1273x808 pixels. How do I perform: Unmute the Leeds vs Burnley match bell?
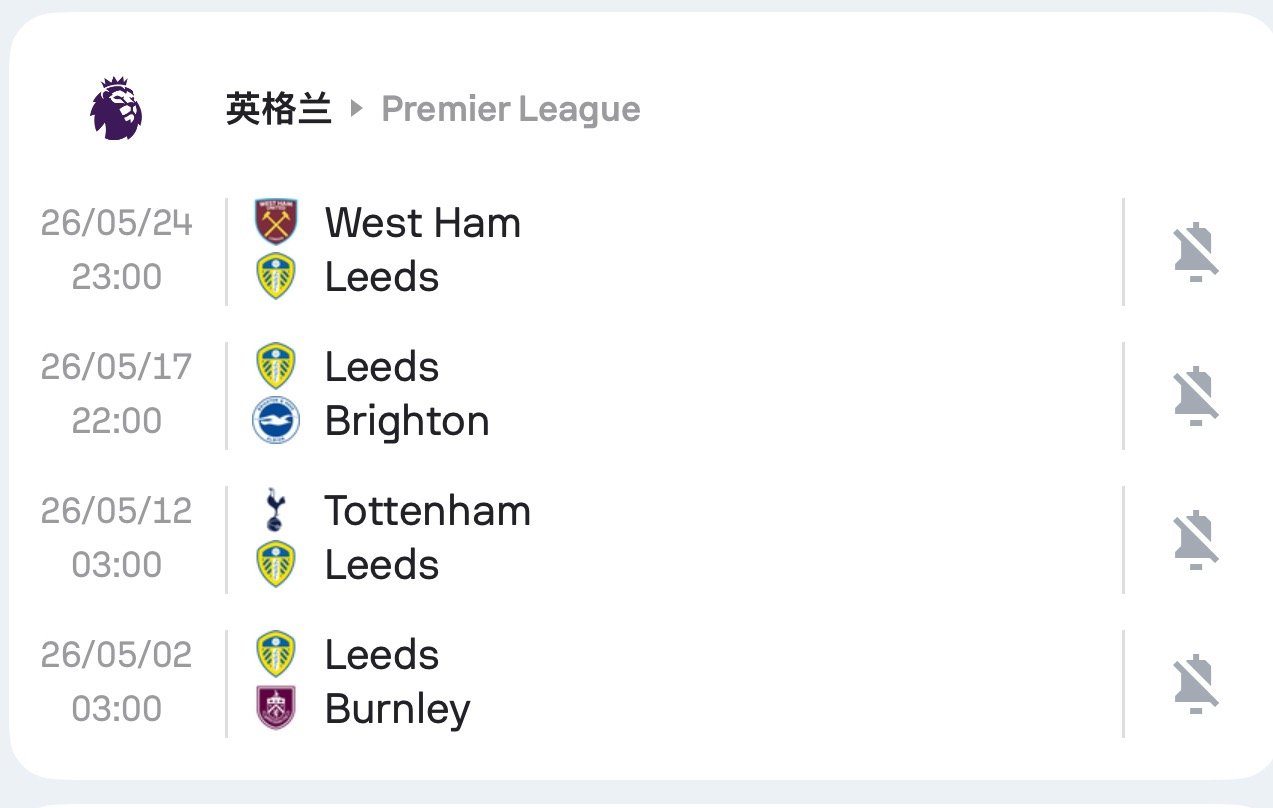coord(1196,683)
